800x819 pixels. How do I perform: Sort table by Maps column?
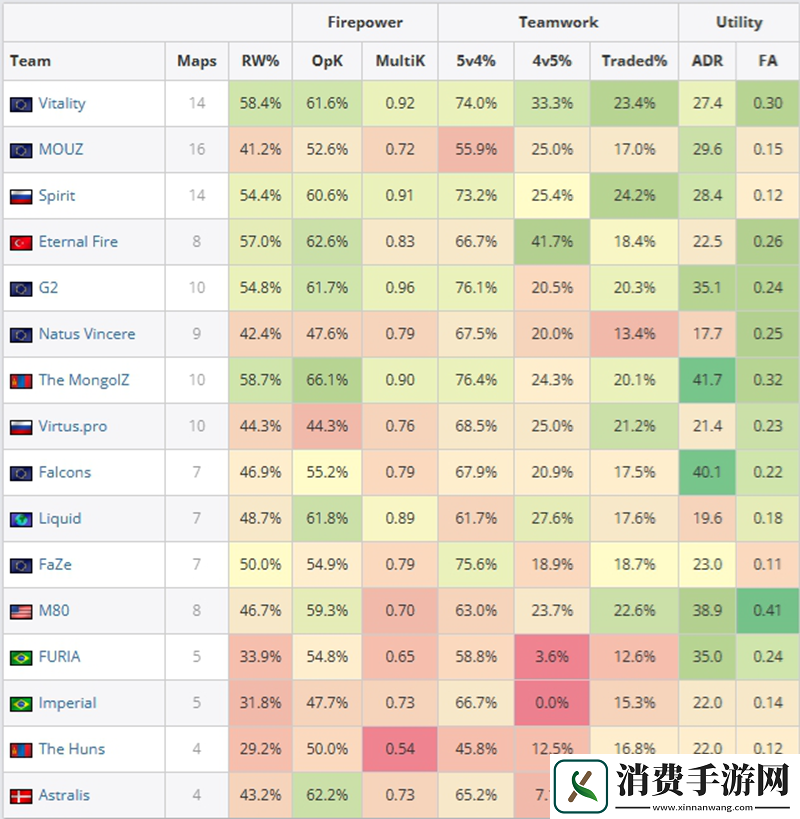(197, 61)
